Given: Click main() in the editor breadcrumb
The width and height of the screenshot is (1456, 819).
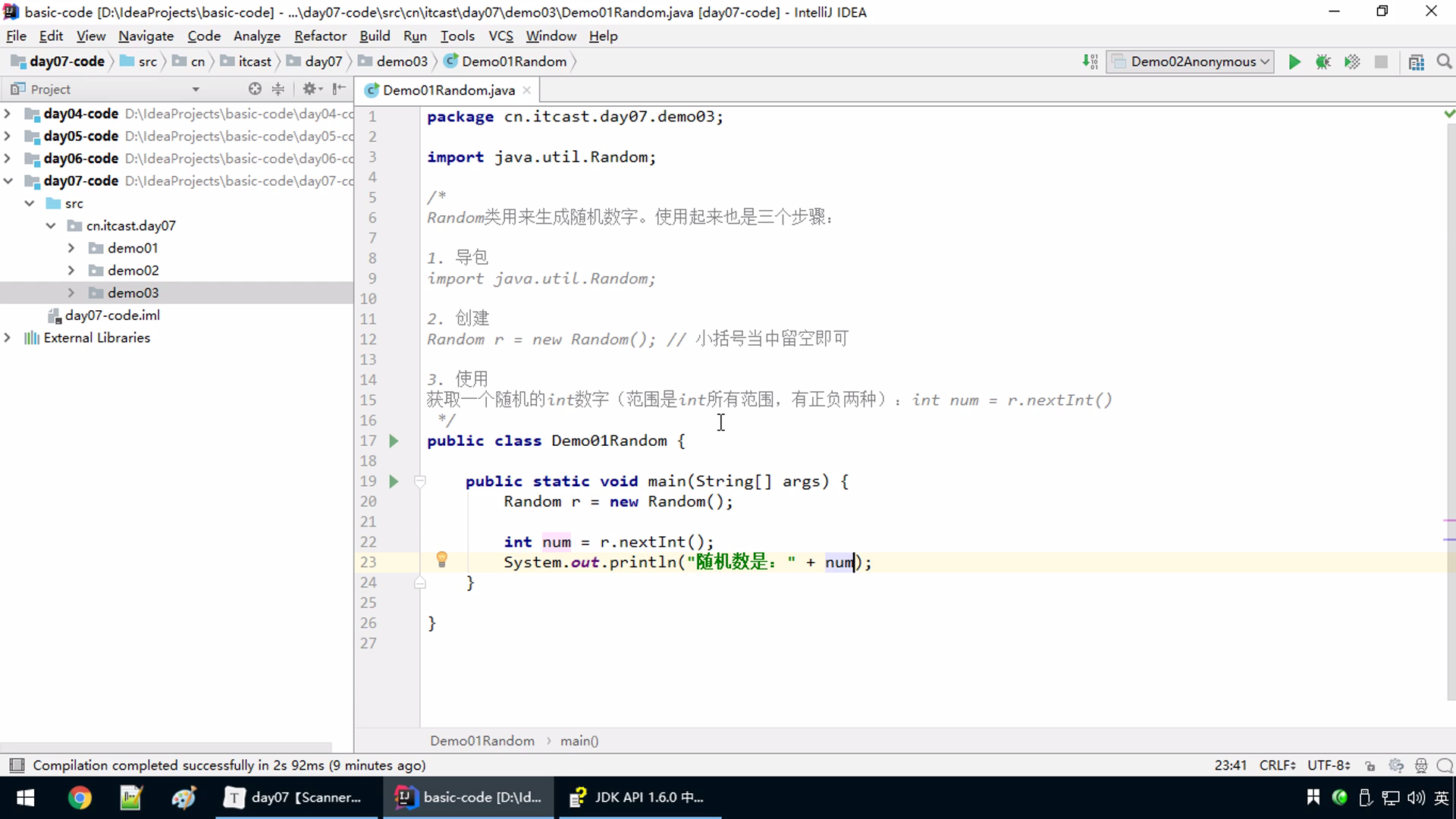Looking at the screenshot, I should coord(579,741).
